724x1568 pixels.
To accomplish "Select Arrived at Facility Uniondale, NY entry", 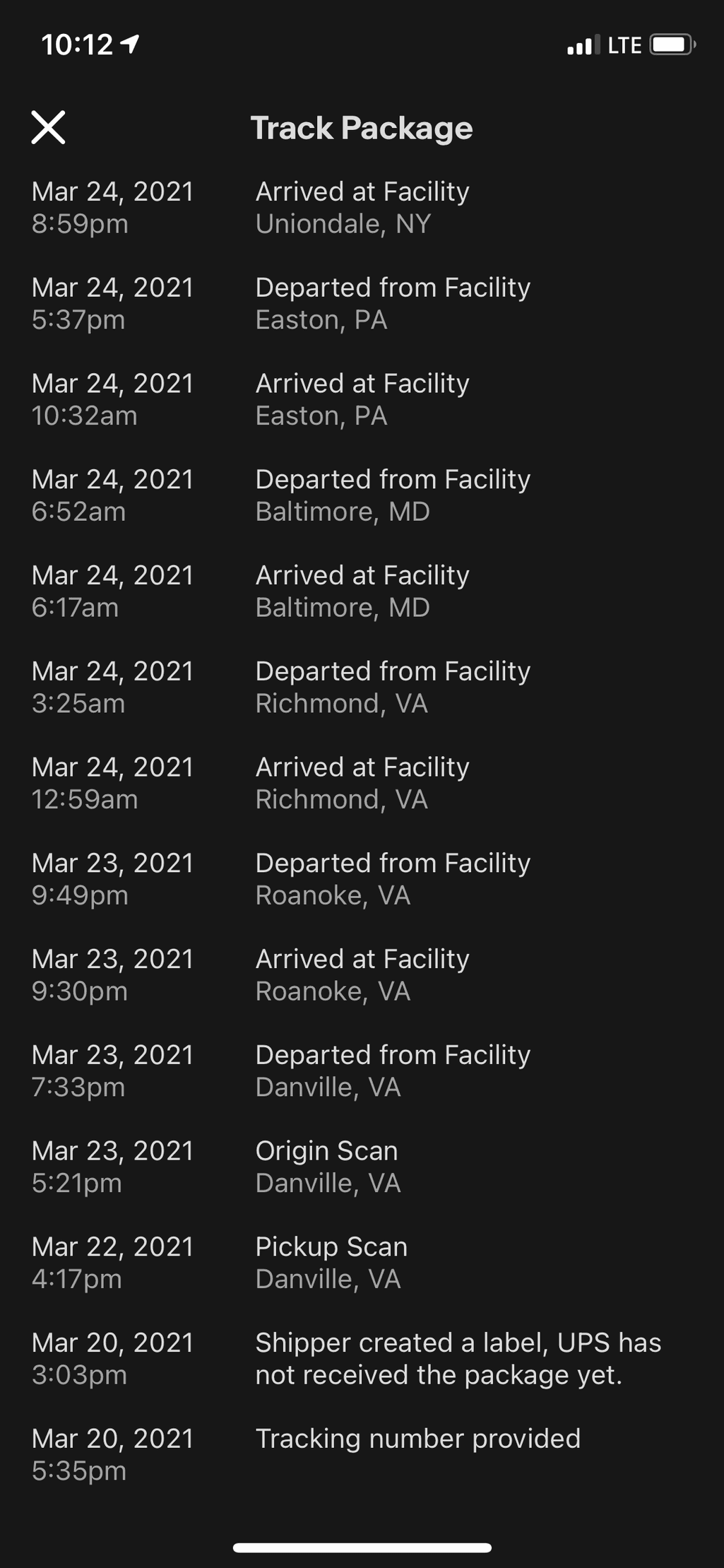I will point(362,208).
